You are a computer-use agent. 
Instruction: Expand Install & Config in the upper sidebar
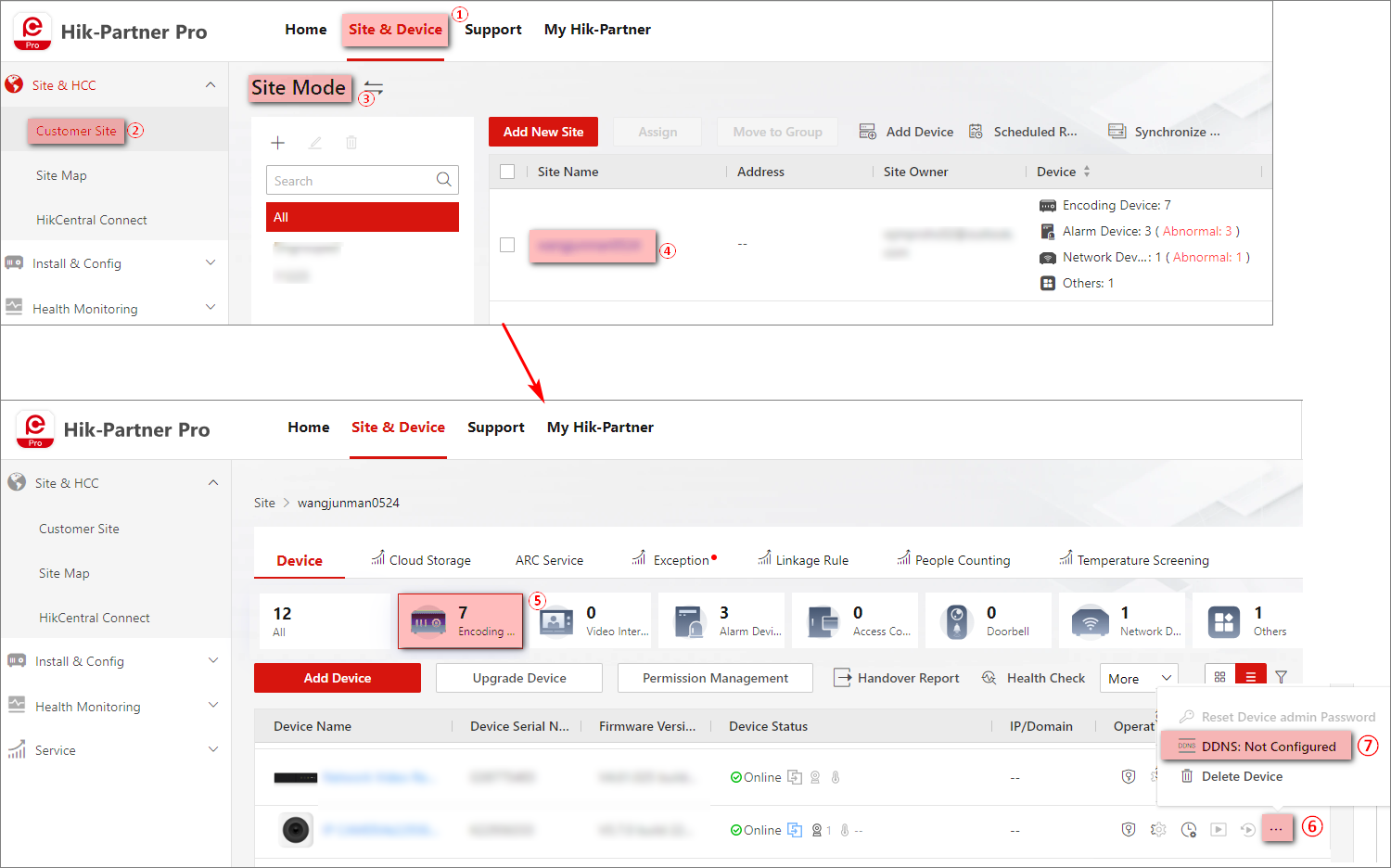(211, 262)
